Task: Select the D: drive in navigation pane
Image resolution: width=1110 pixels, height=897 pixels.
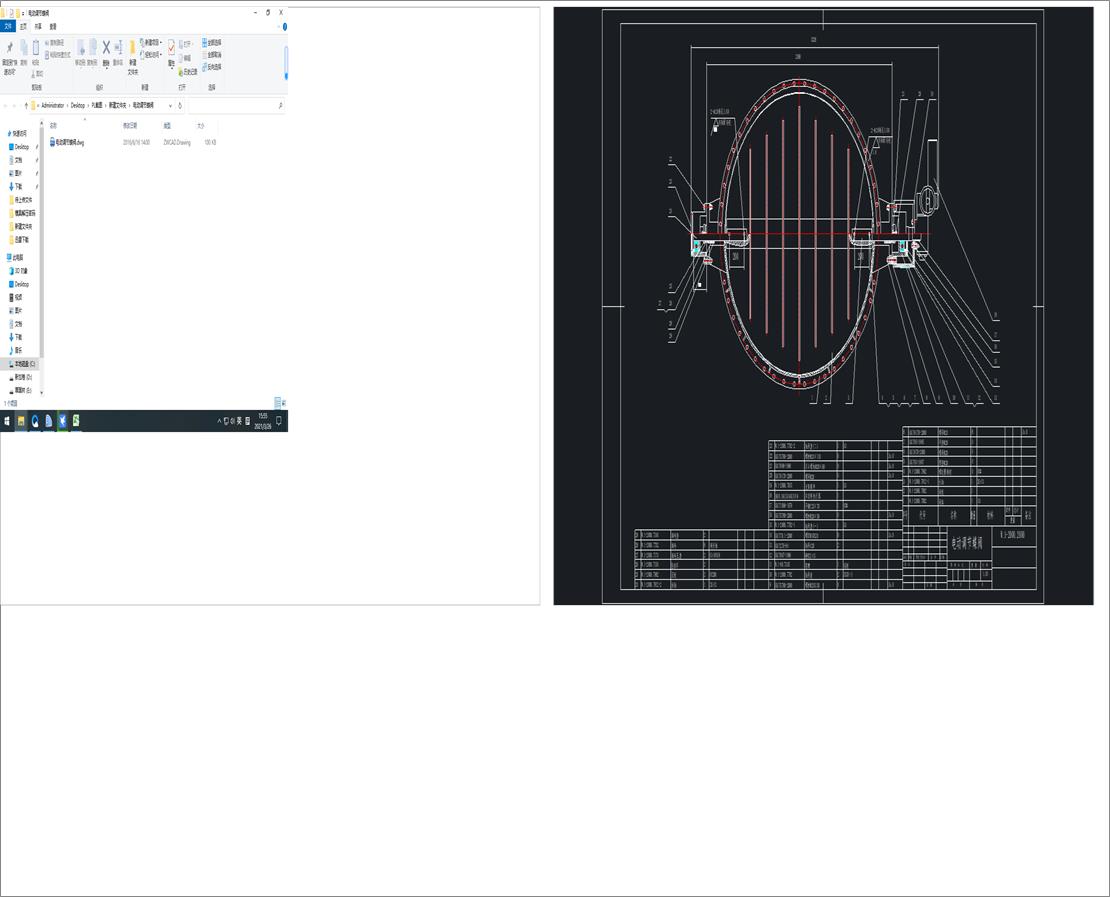Action: click(21, 377)
